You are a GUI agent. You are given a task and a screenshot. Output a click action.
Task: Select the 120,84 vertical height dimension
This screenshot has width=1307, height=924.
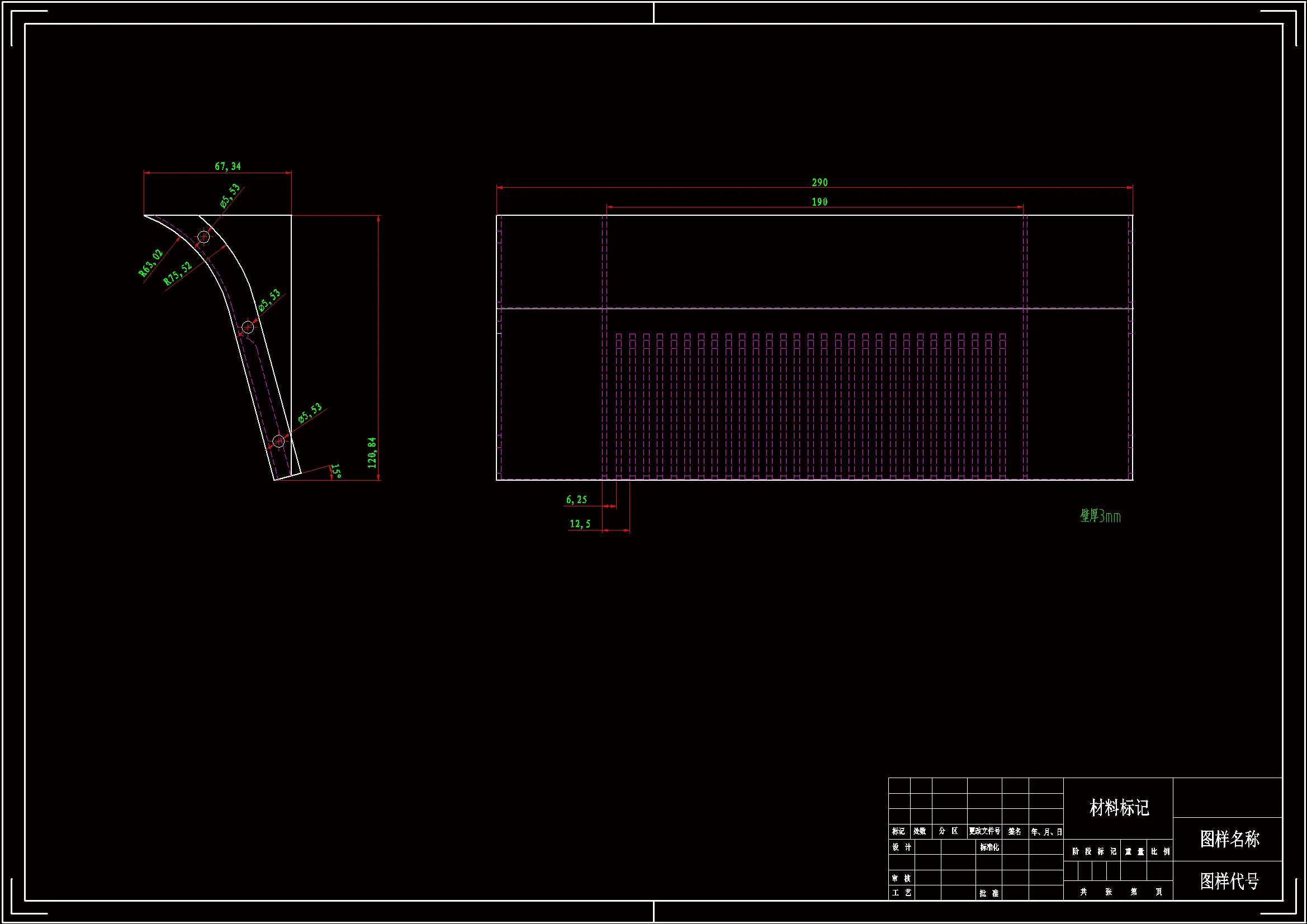[x=372, y=453]
